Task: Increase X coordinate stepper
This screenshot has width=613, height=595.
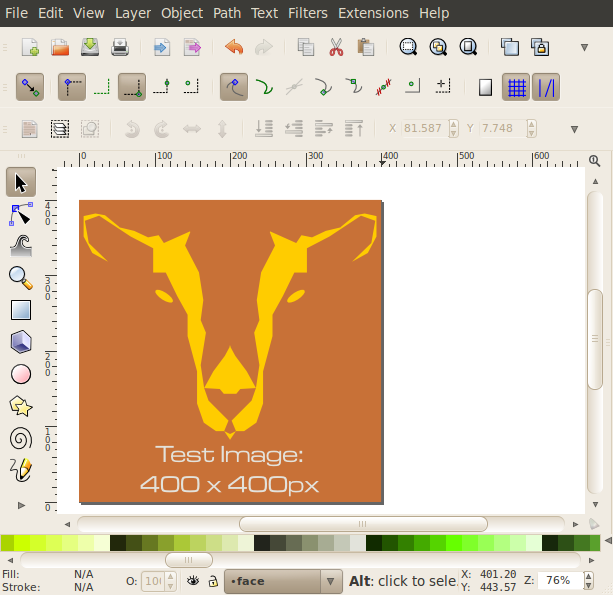Action: [x=453, y=124]
